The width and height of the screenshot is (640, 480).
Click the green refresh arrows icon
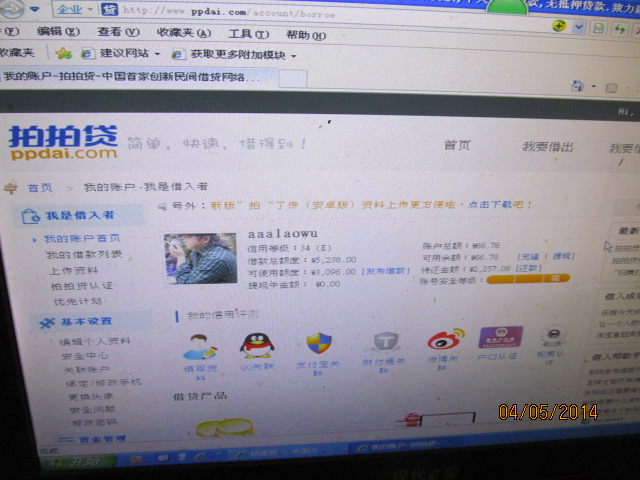pos(620,29)
